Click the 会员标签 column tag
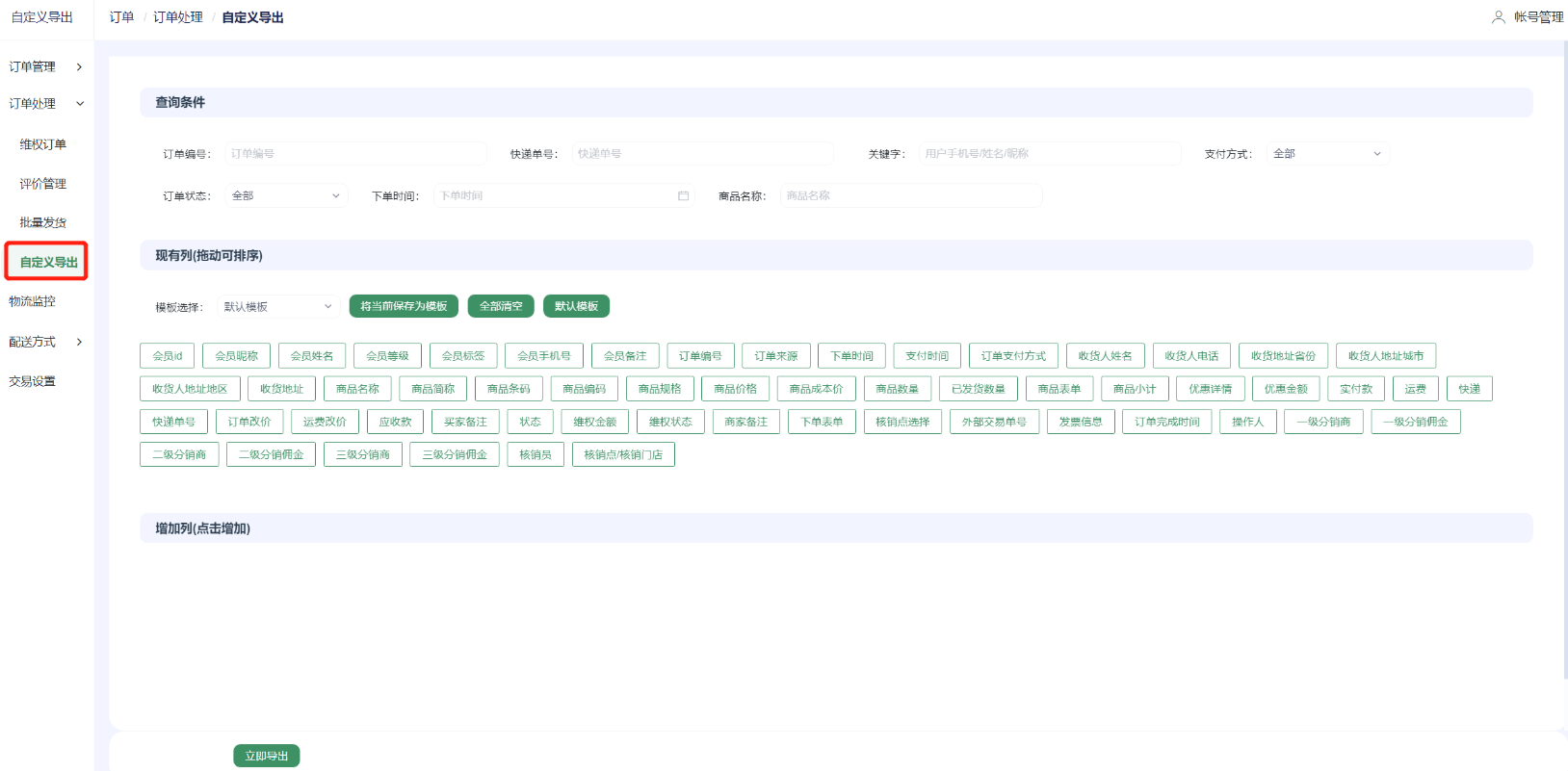This screenshot has height=771, width=1568. pyautogui.click(x=463, y=356)
